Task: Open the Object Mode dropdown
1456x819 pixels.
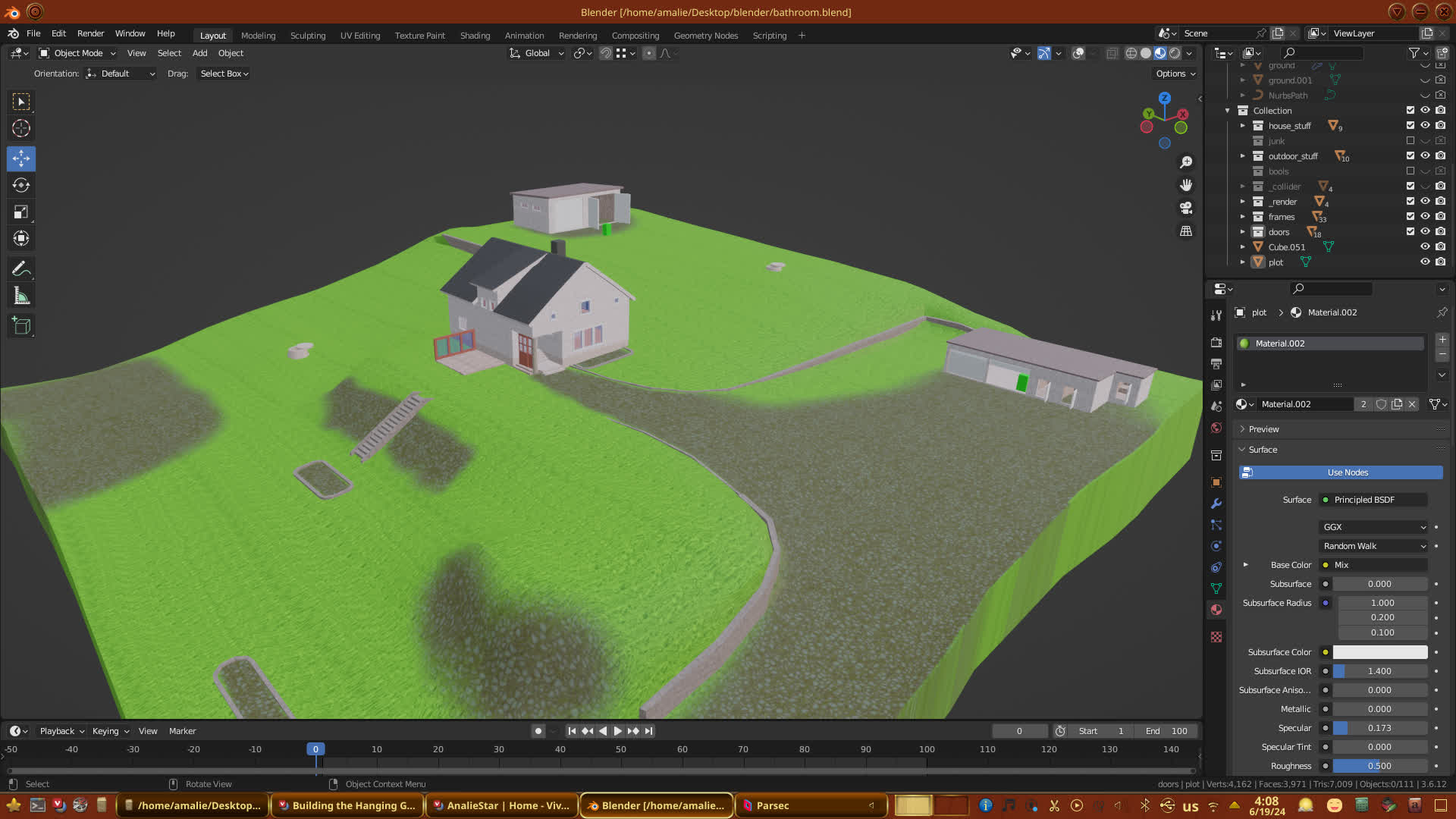Action: coord(78,53)
